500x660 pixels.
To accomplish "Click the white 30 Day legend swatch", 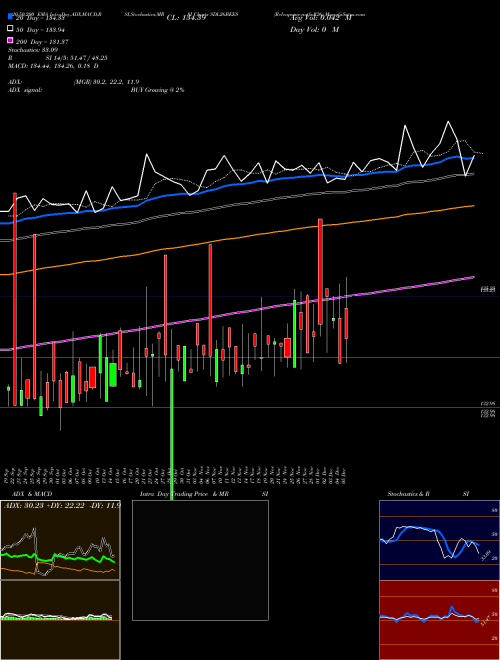I will 10,29.
